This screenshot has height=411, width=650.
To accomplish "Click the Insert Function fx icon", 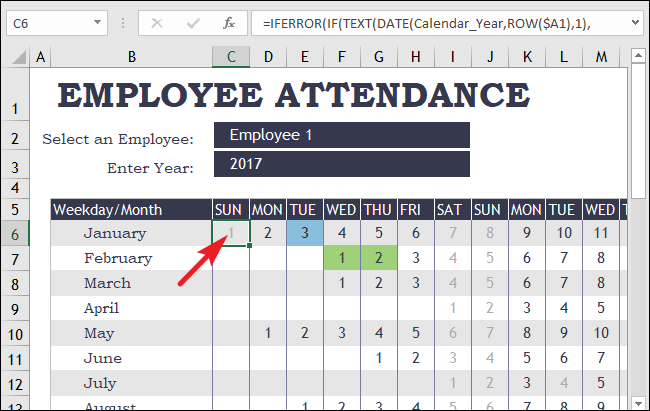I will 229,23.
